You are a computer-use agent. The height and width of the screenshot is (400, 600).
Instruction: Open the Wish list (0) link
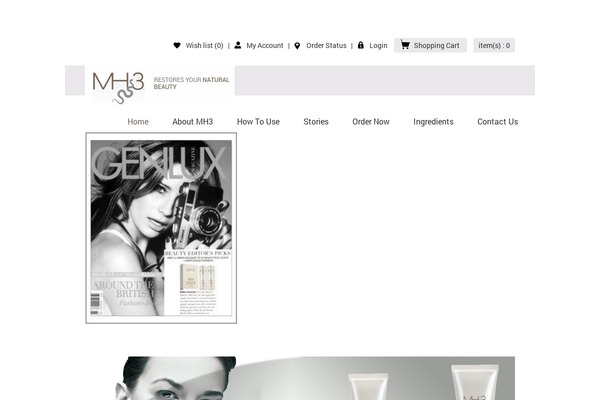click(204, 46)
